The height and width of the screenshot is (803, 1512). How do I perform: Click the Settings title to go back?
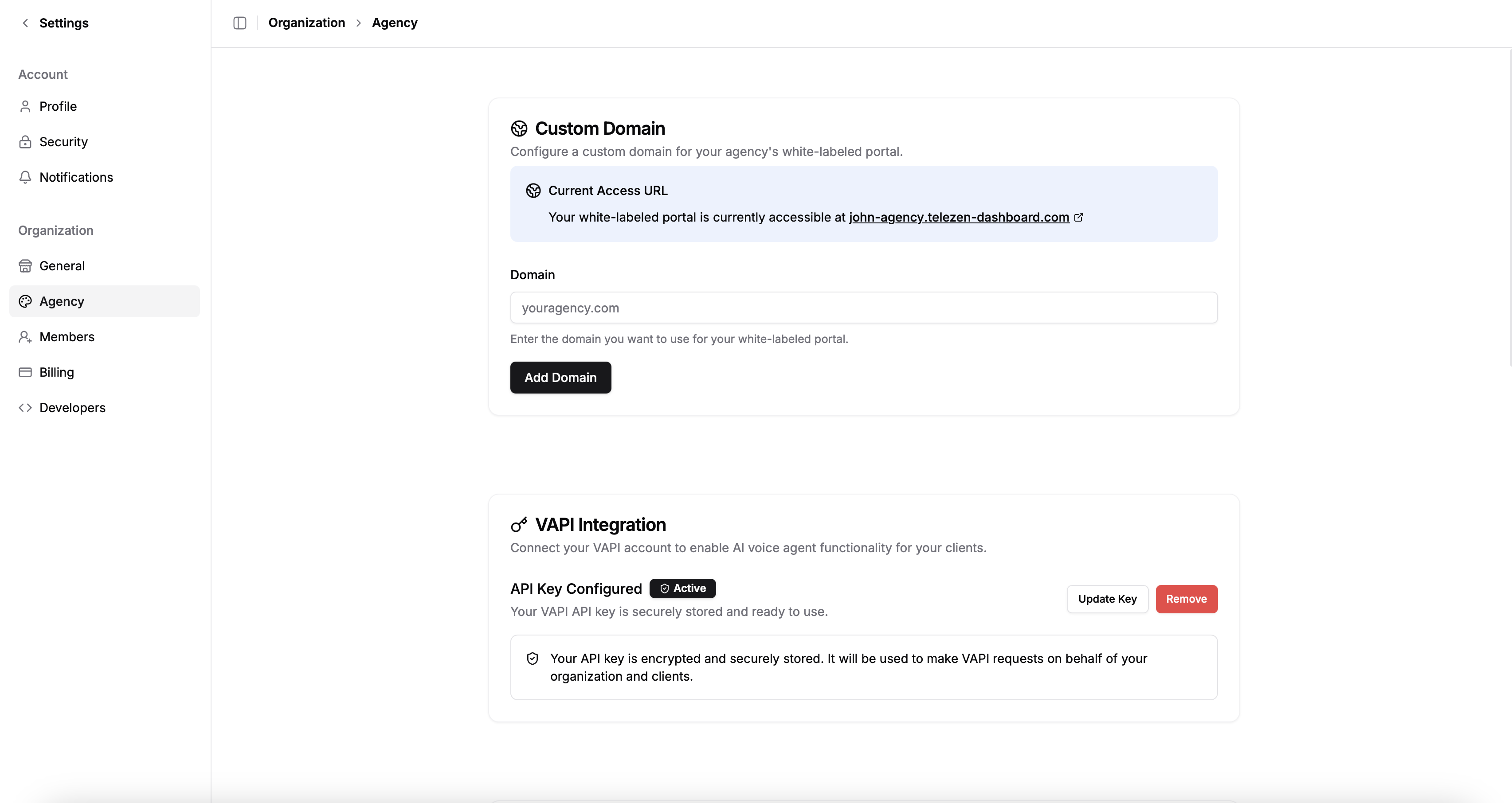point(63,23)
